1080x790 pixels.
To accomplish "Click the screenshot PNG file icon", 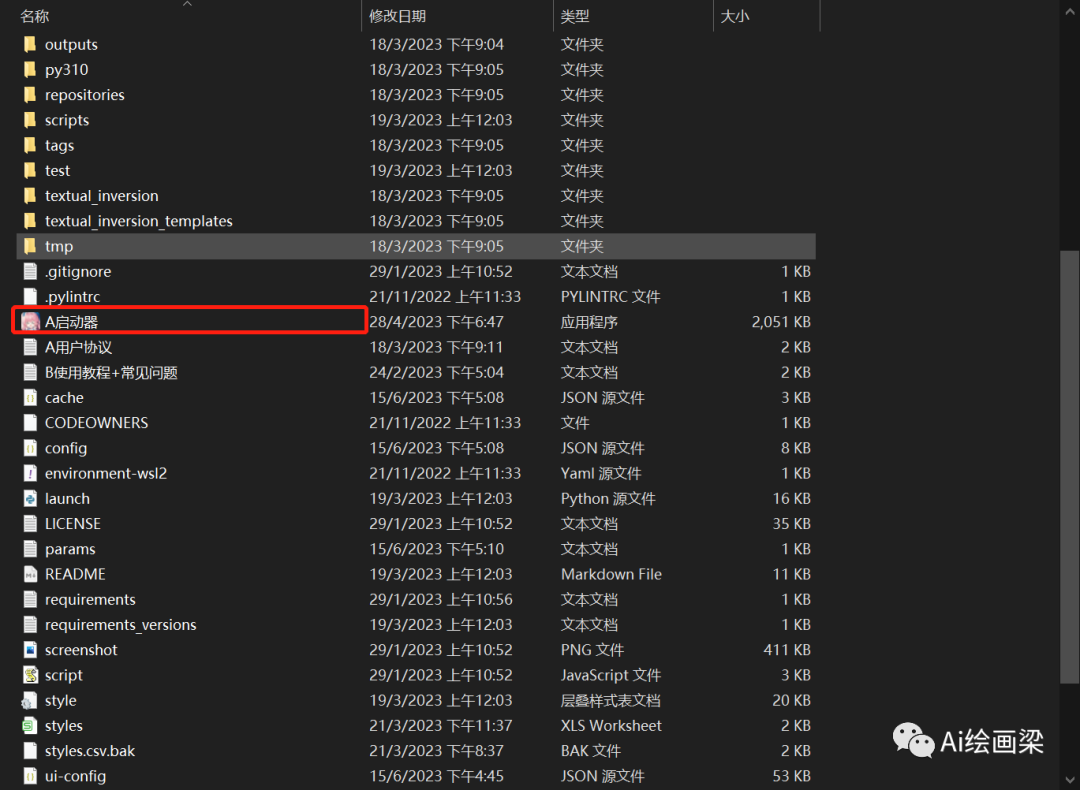I will click(x=30, y=650).
